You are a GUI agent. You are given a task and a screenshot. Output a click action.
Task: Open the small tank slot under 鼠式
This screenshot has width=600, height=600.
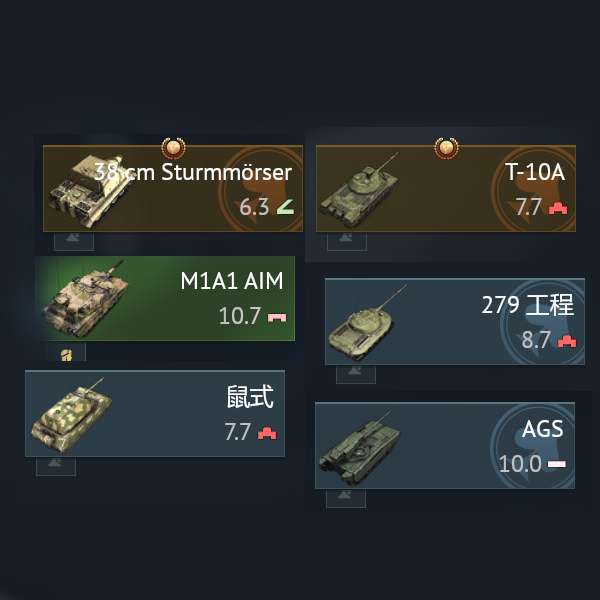pyautogui.click(x=56, y=466)
